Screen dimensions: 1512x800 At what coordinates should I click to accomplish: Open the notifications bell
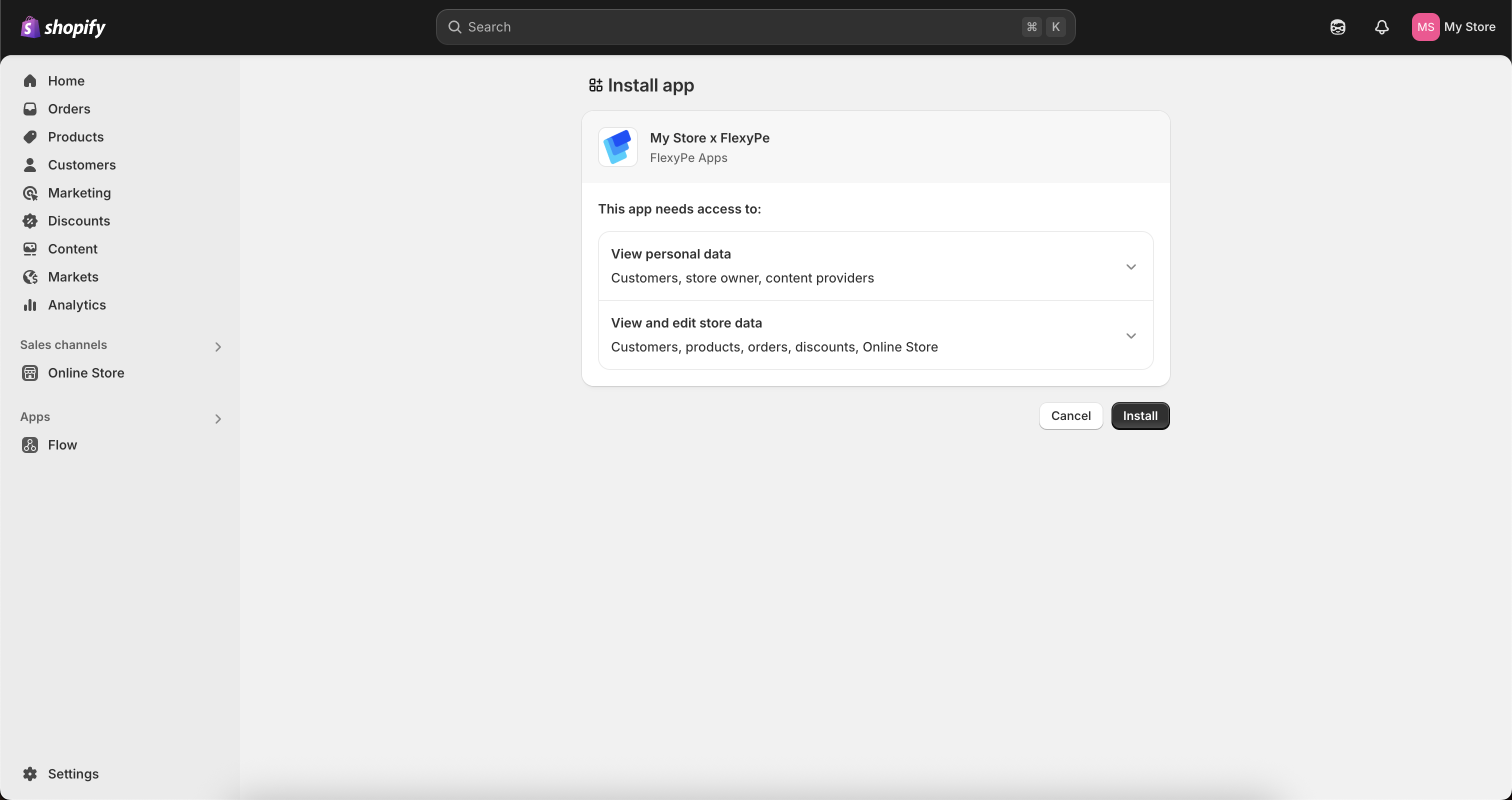coord(1381,27)
